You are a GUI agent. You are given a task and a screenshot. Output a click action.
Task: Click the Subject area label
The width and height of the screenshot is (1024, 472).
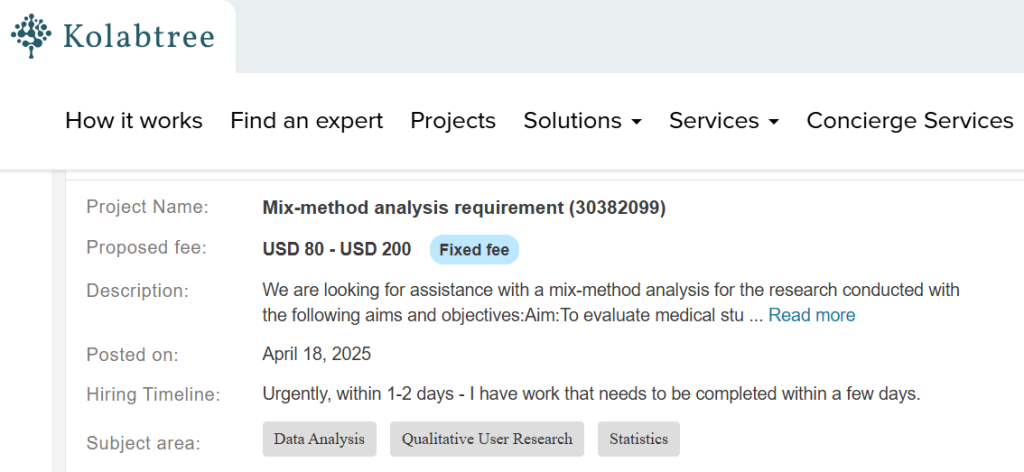pos(143,443)
